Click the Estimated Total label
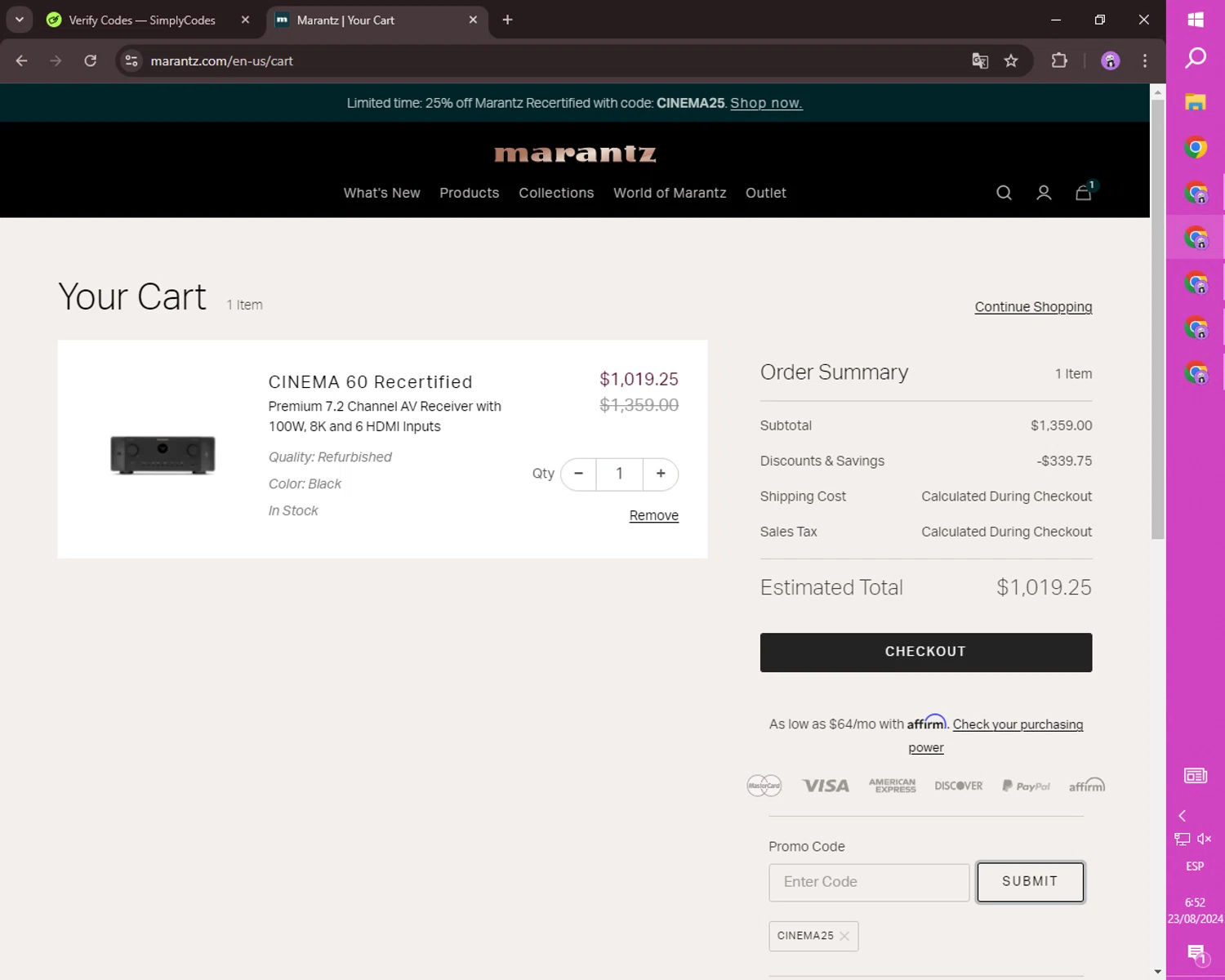Image resolution: width=1225 pixels, height=980 pixels. coord(831,587)
